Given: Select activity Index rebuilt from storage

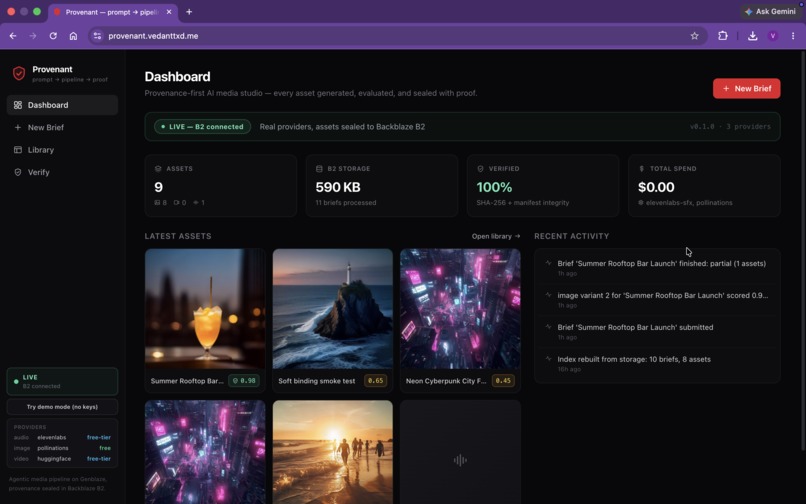Looking at the screenshot, I should [x=657, y=364].
